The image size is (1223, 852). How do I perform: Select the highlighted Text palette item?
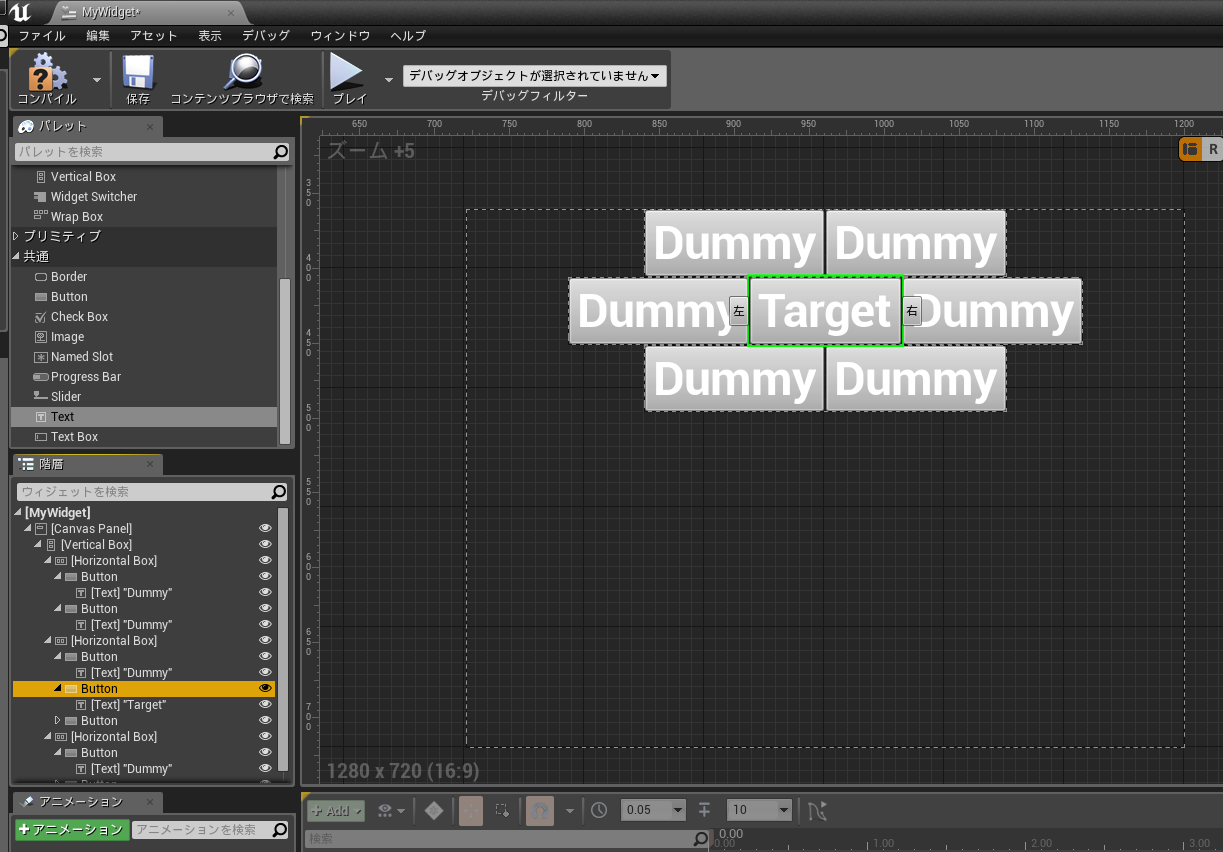[144, 417]
